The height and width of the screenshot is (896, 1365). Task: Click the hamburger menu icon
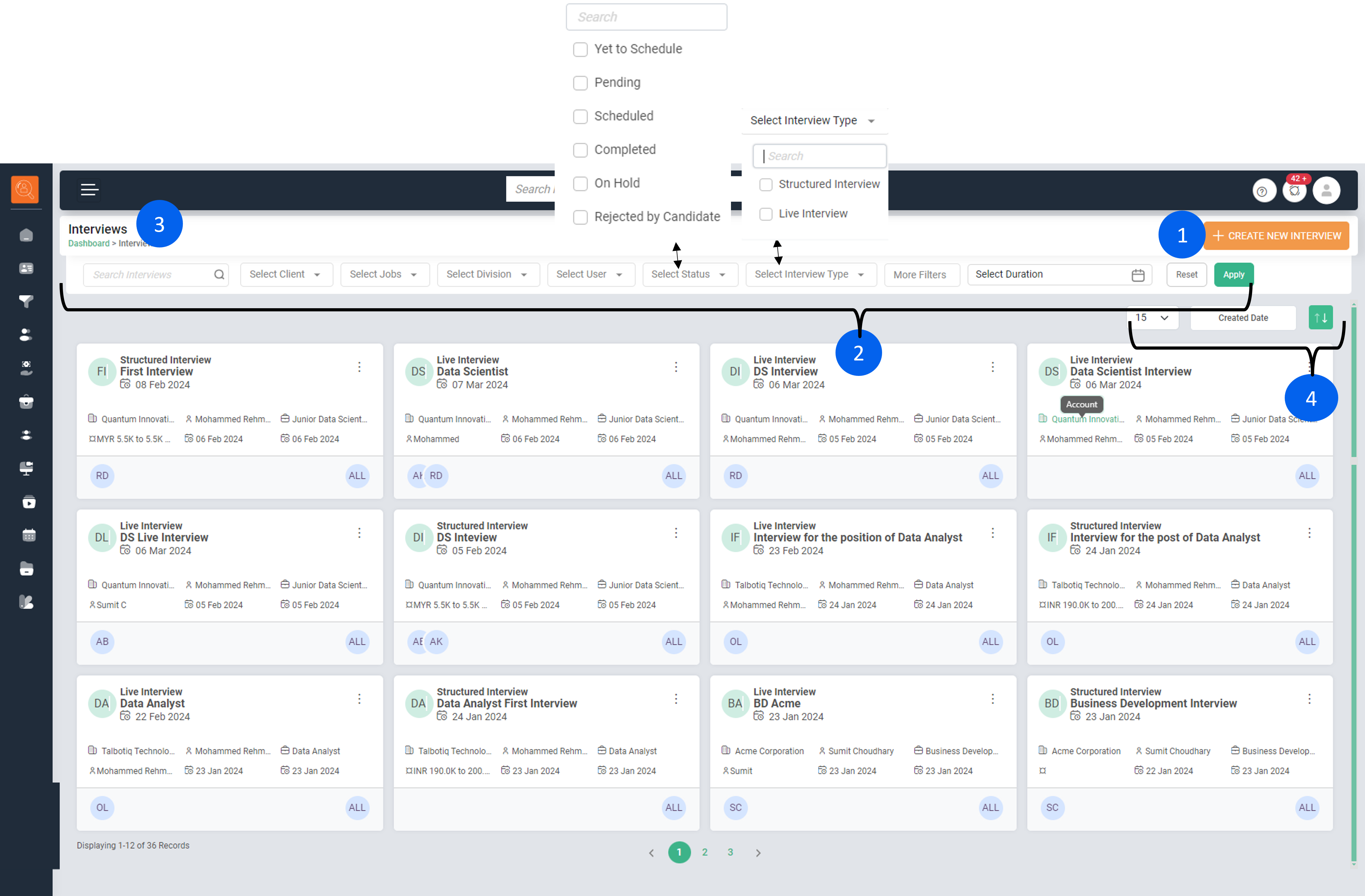click(x=89, y=190)
